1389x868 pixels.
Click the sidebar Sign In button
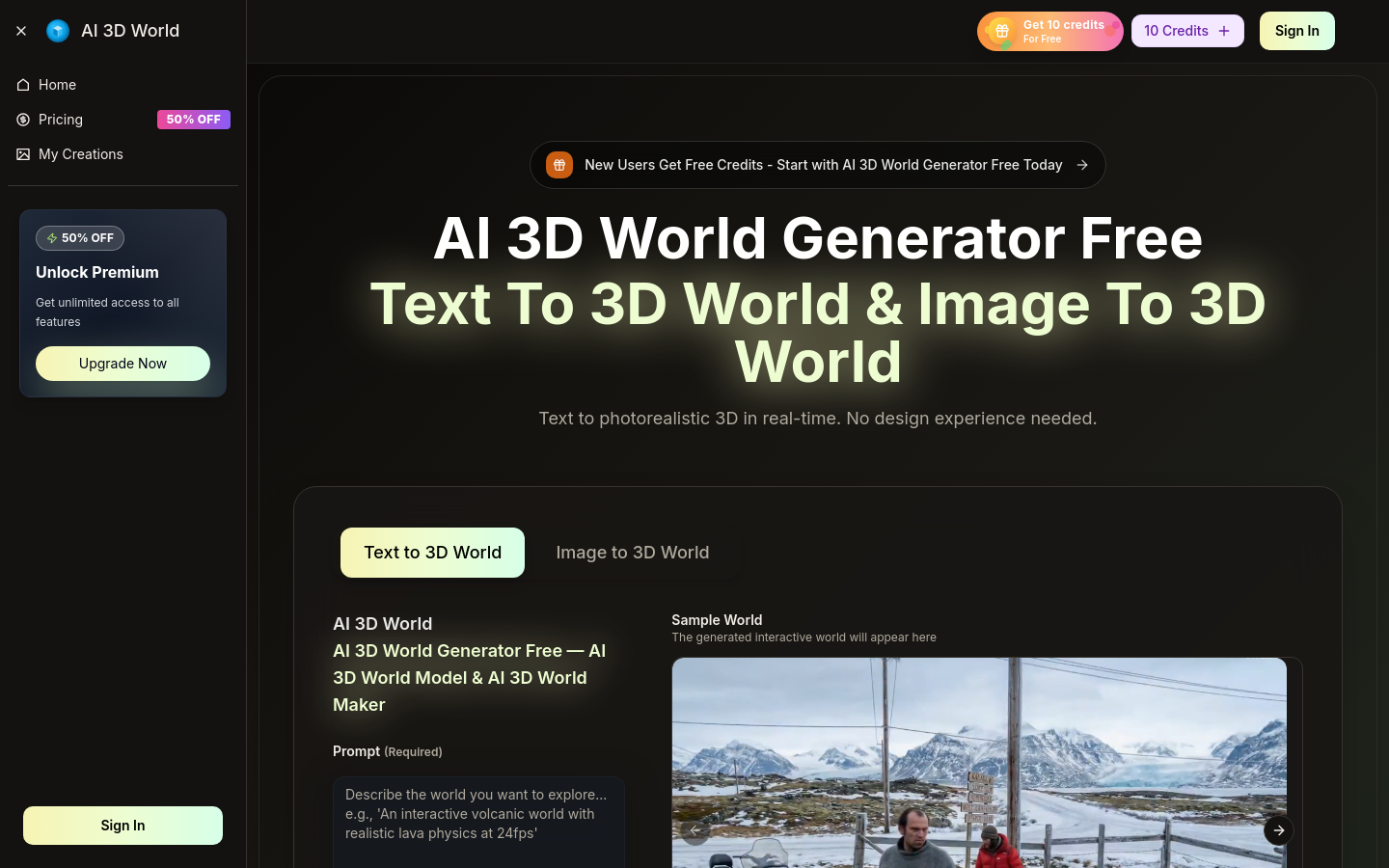123,826
